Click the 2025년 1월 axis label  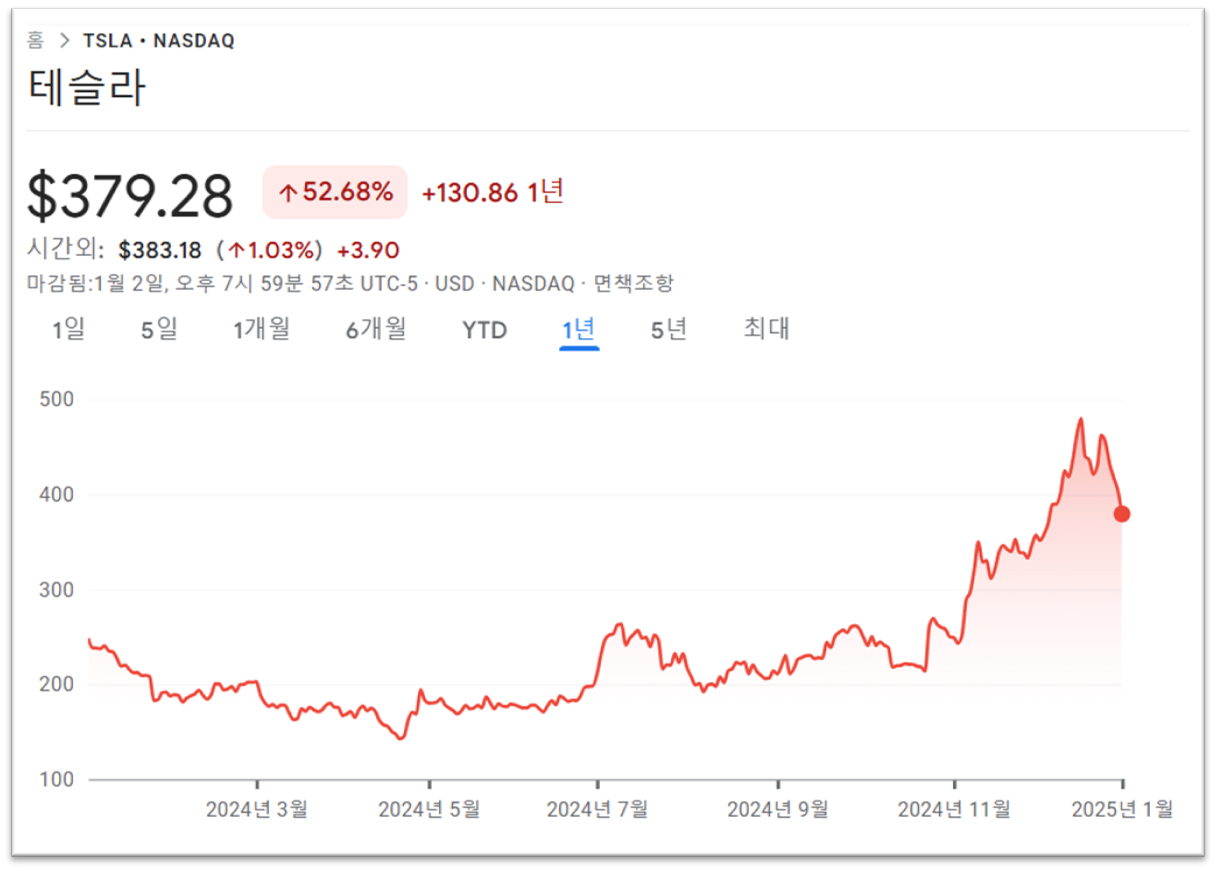coord(1122,809)
